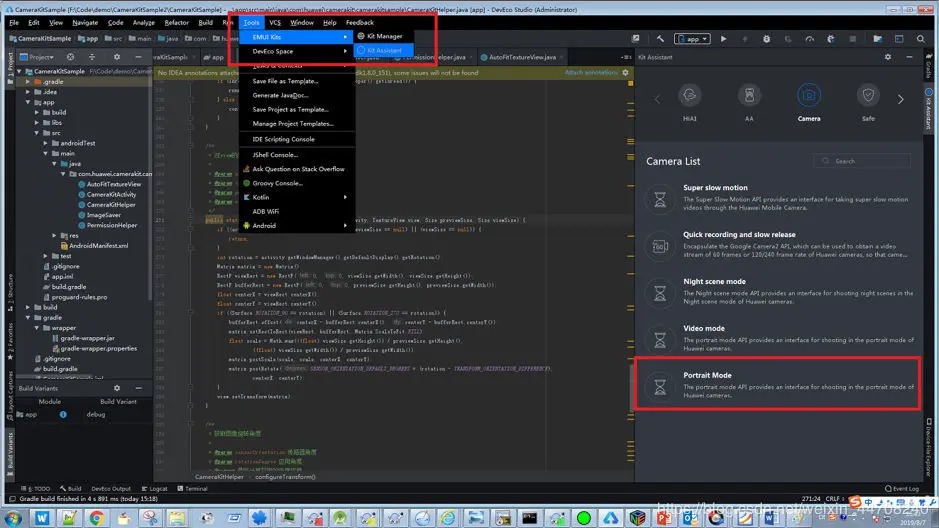Open the Event Log button

(x=902, y=488)
